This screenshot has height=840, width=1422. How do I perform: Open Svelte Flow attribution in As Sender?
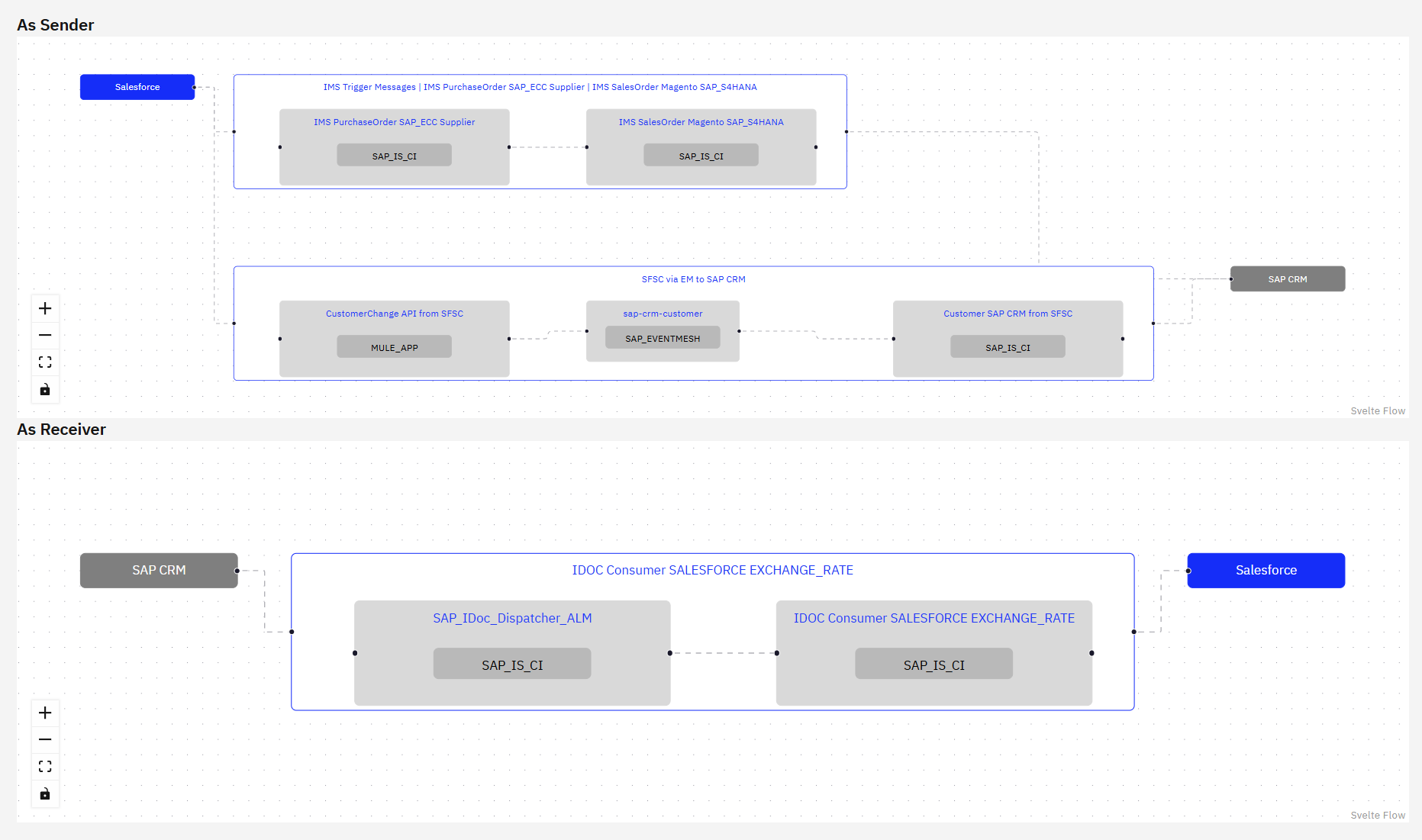tap(1377, 410)
